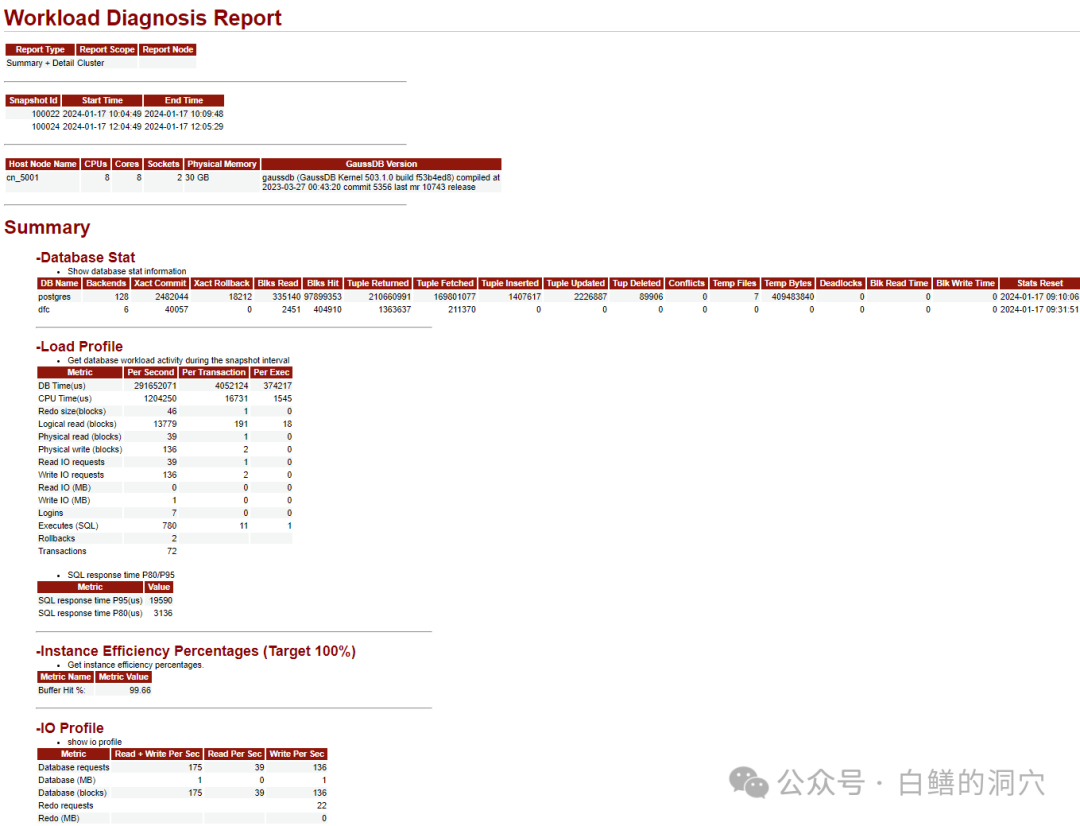This screenshot has height=826, width=1080.
Task: Click the Summary section heading
Action: click(47, 227)
